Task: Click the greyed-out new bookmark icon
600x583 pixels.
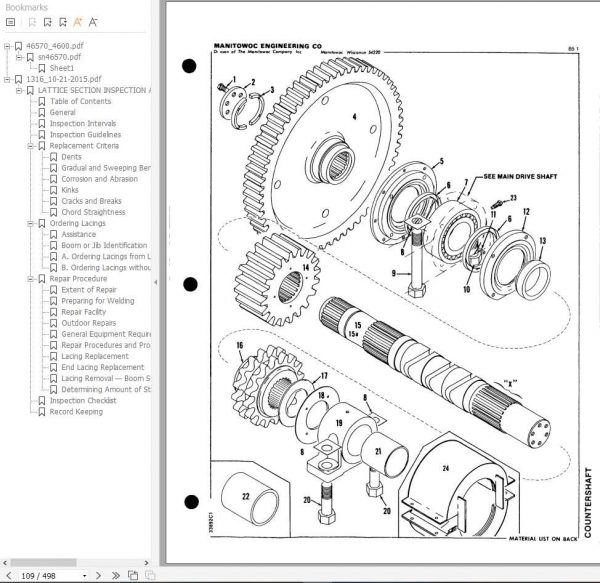Action: coord(32,22)
